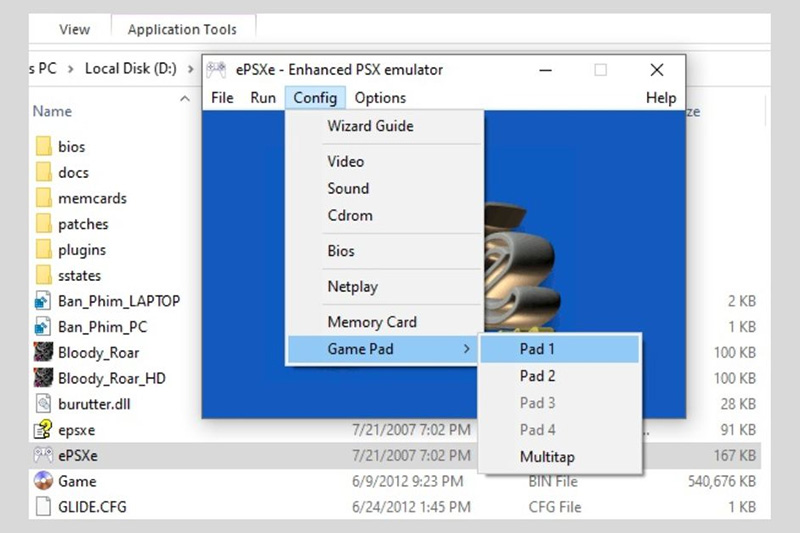The height and width of the screenshot is (533, 800).
Task: Select Memory Card menu entry
Action: tap(372, 322)
